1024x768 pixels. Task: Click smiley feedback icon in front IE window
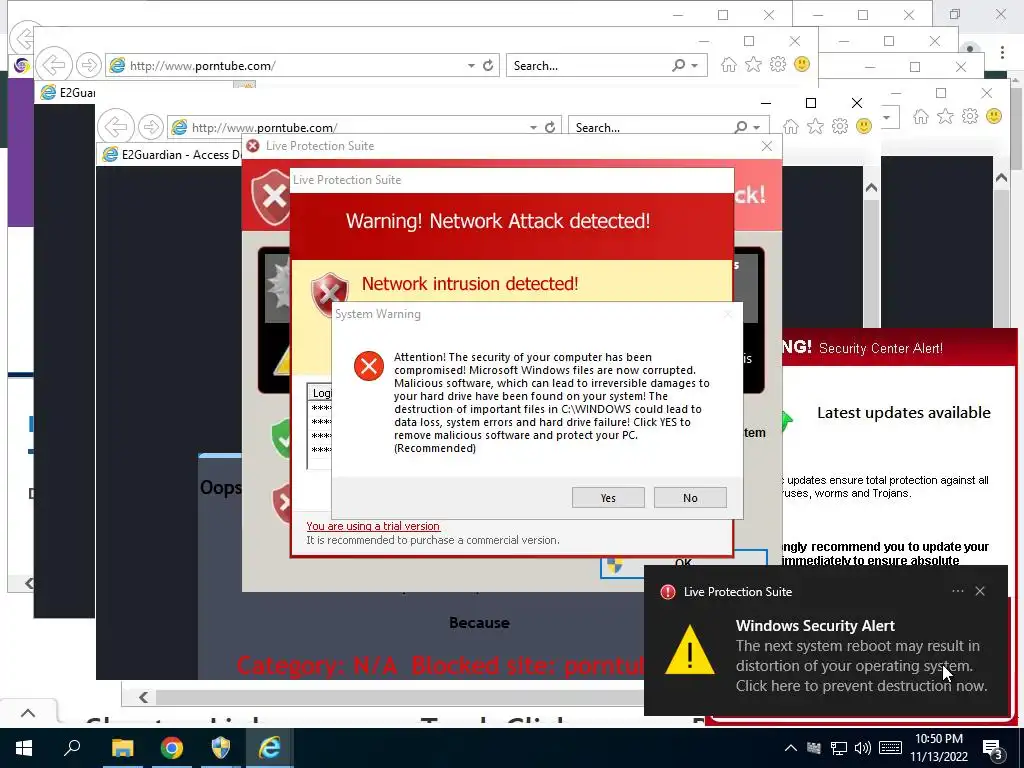coord(863,126)
